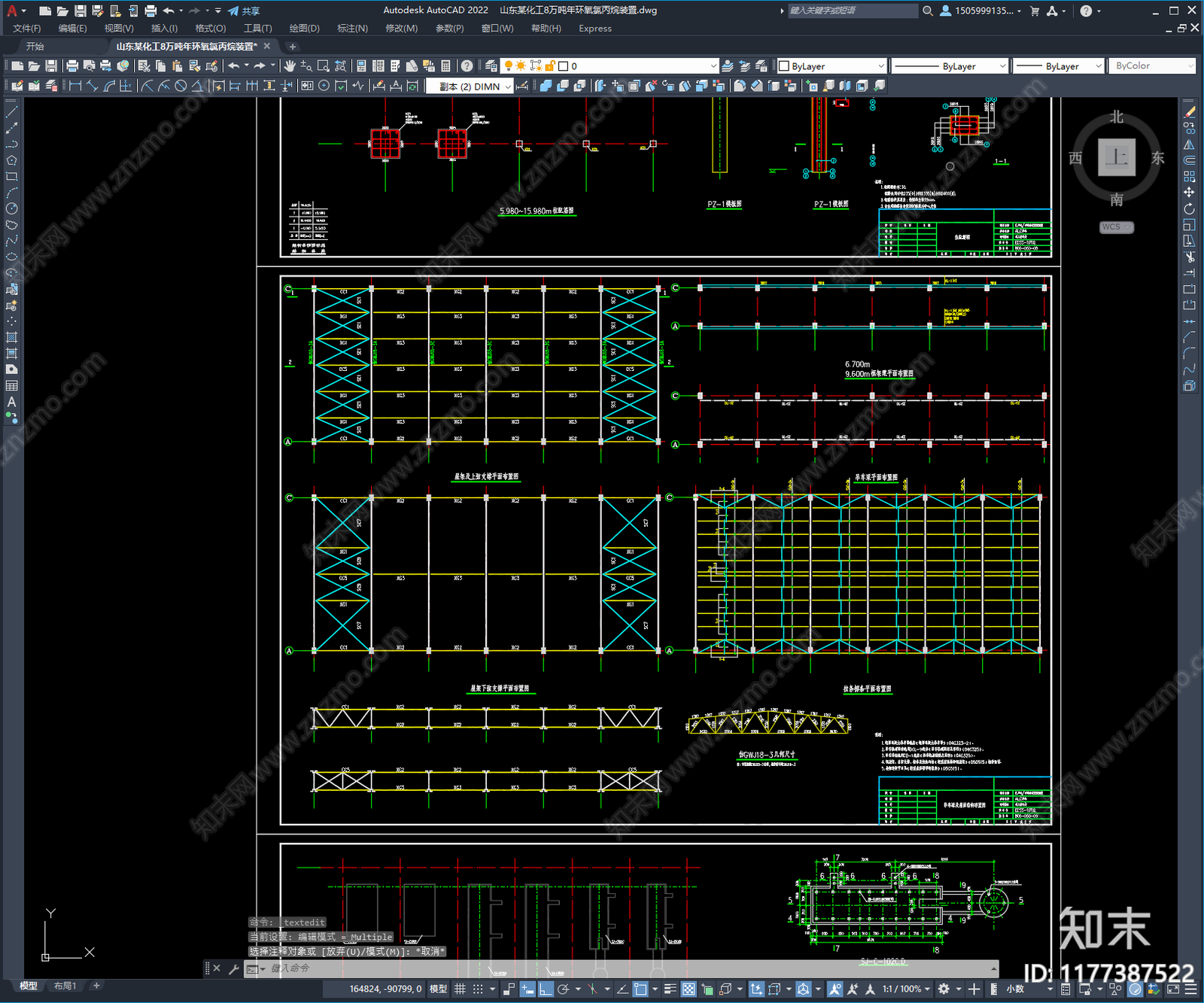Toggle object snap in status bar
This screenshot has height=1003, width=1204.
pyautogui.click(x=640, y=989)
